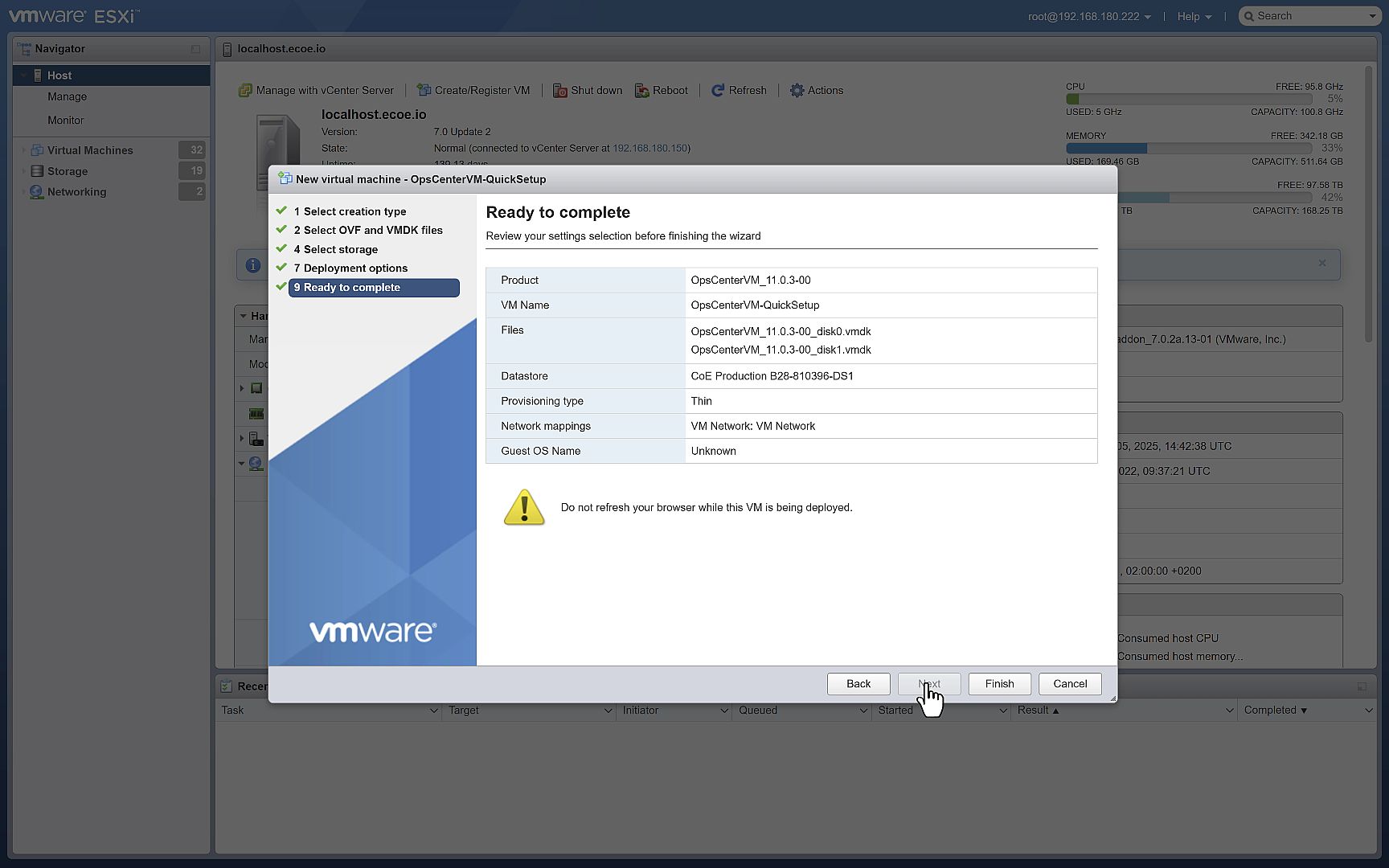Screen dimensions: 1389x868
Task: Select Host in Navigator tree
Action: [111, 76]
